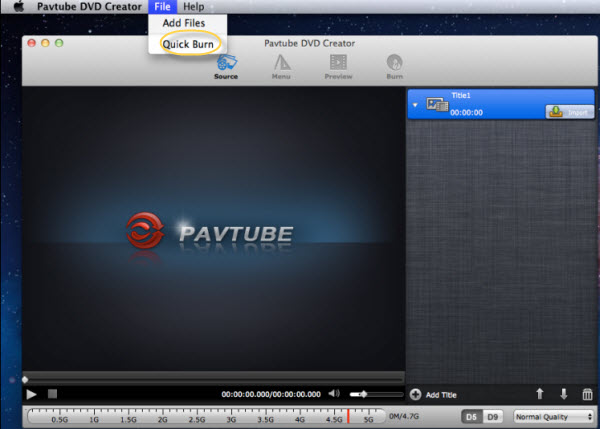
Task: Click the red capacity limit marker
Action: click(x=348, y=416)
